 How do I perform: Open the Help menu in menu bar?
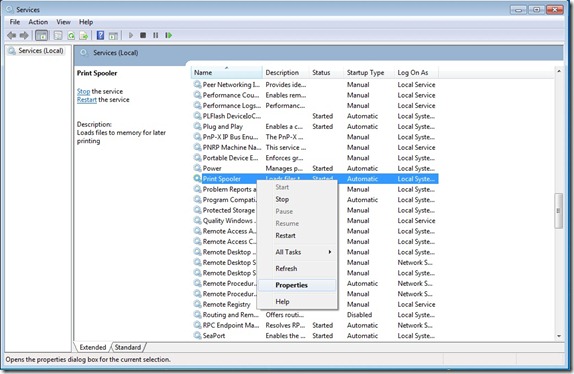click(x=86, y=22)
